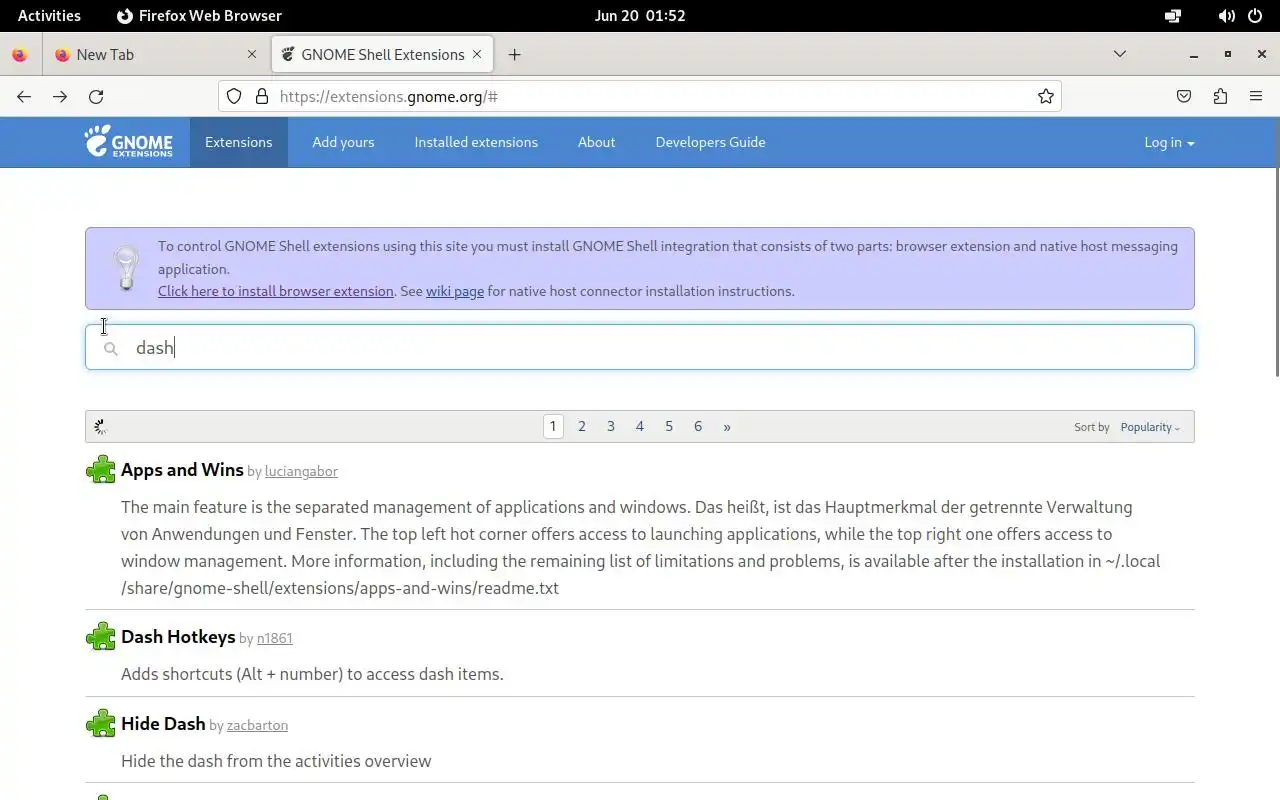The height and width of the screenshot is (800, 1280).
Task: Switch to the New Tab tab
Action: click(x=156, y=54)
